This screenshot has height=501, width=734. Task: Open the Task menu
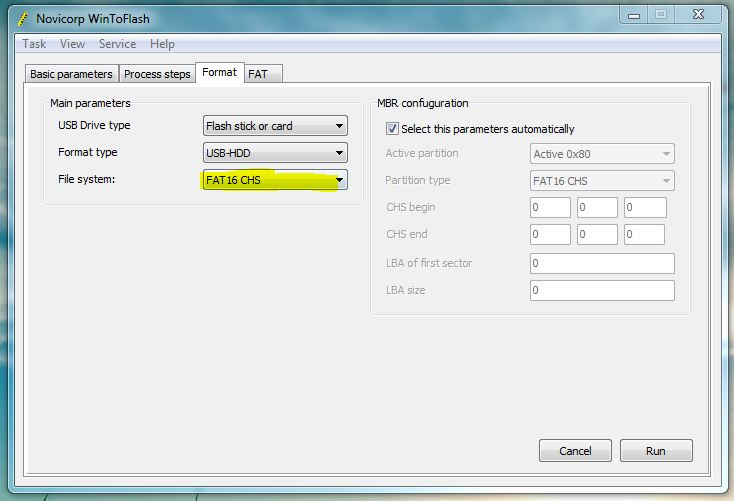pos(34,44)
